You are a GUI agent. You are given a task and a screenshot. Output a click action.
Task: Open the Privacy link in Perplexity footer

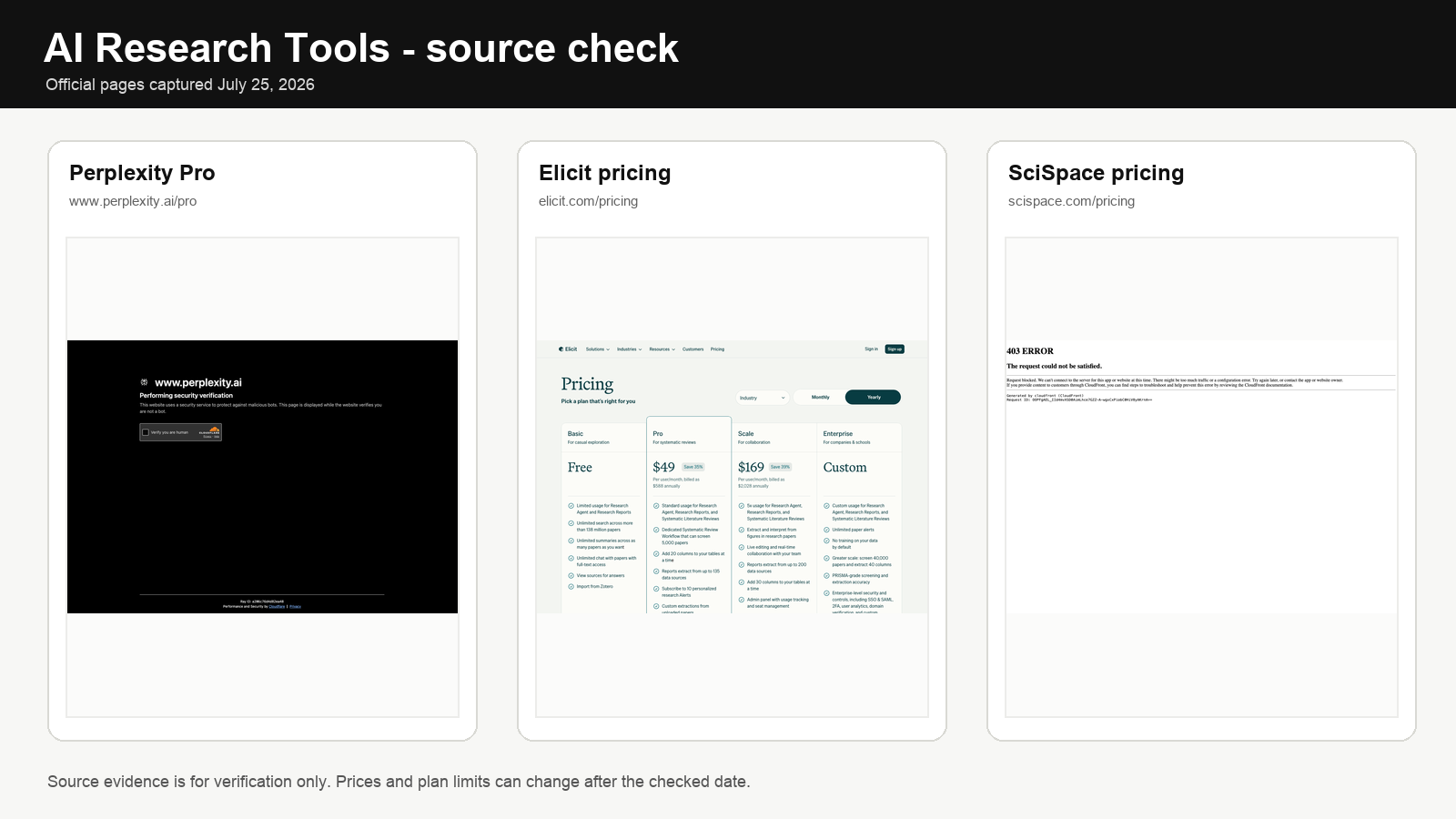(x=295, y=606)
